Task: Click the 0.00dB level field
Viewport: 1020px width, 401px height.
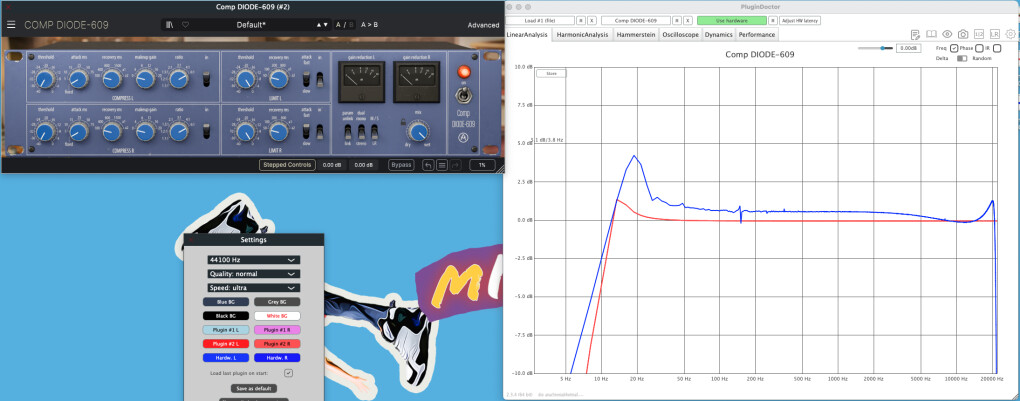Action: tap(909, 48)
